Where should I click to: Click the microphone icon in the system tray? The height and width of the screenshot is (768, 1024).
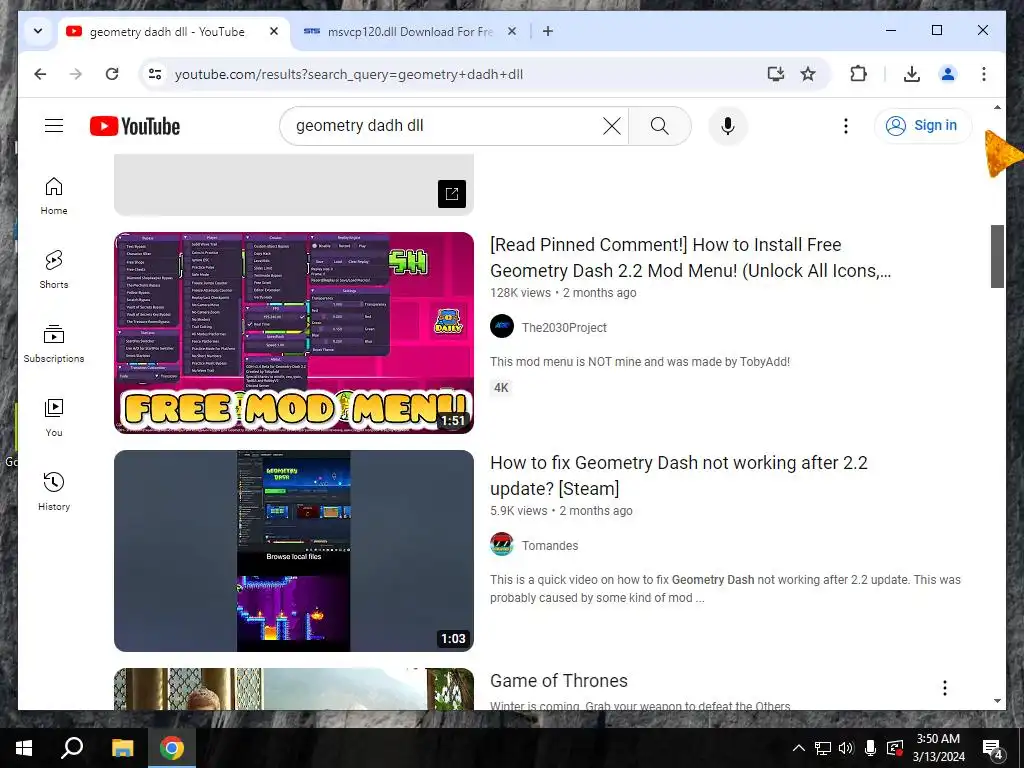(870, 748)
